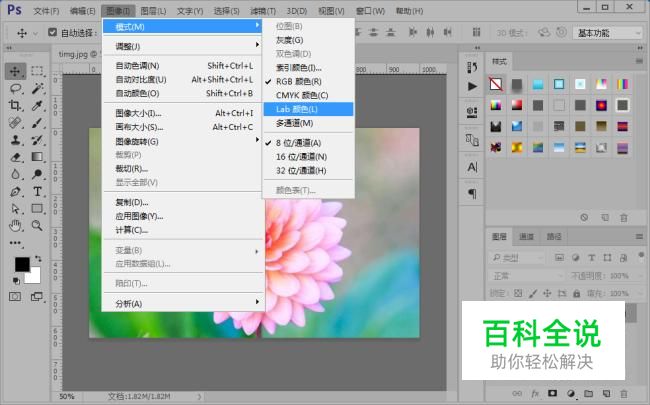The image size is (650, 405).
Task: Expand the 图像旋转(G) submenu
Action: coord(183,141)
